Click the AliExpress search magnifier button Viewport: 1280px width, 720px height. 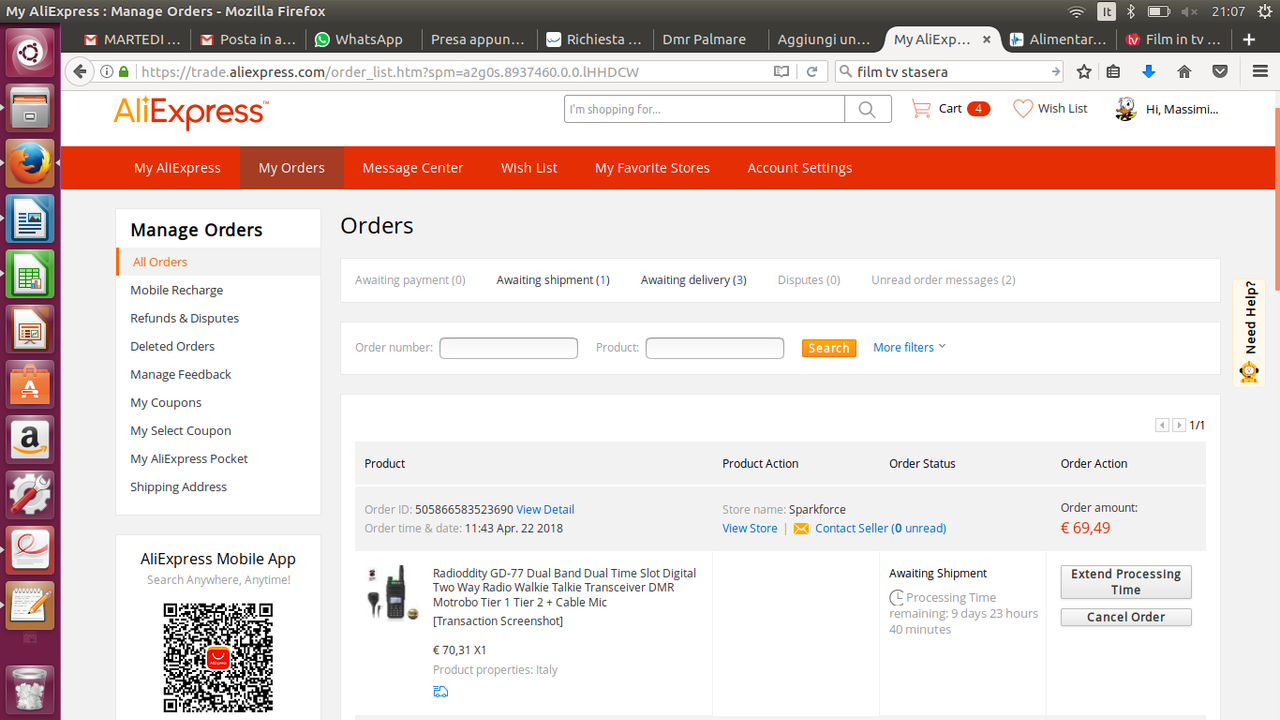point(868,109)
